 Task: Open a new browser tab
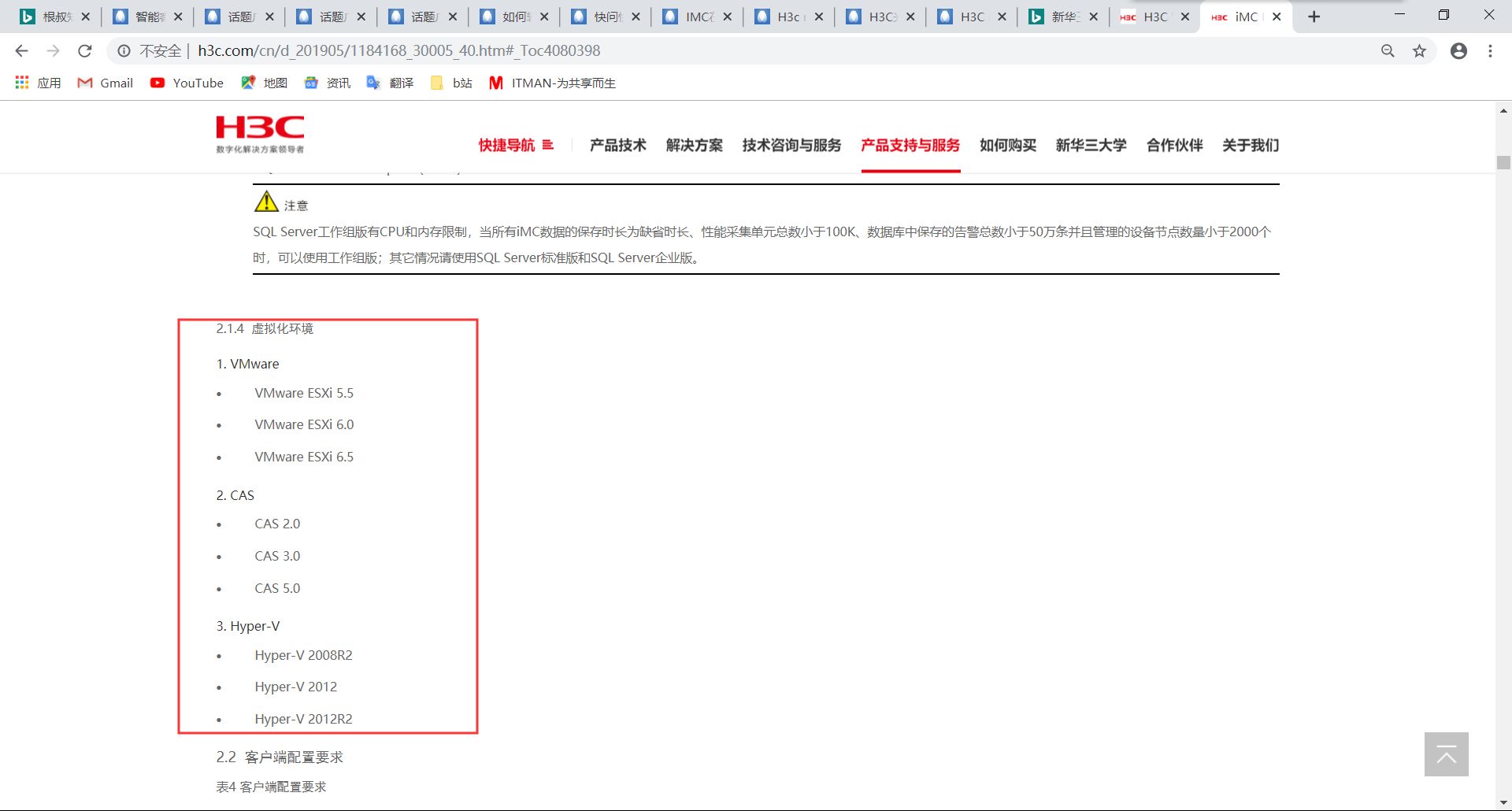point(1314,17)
